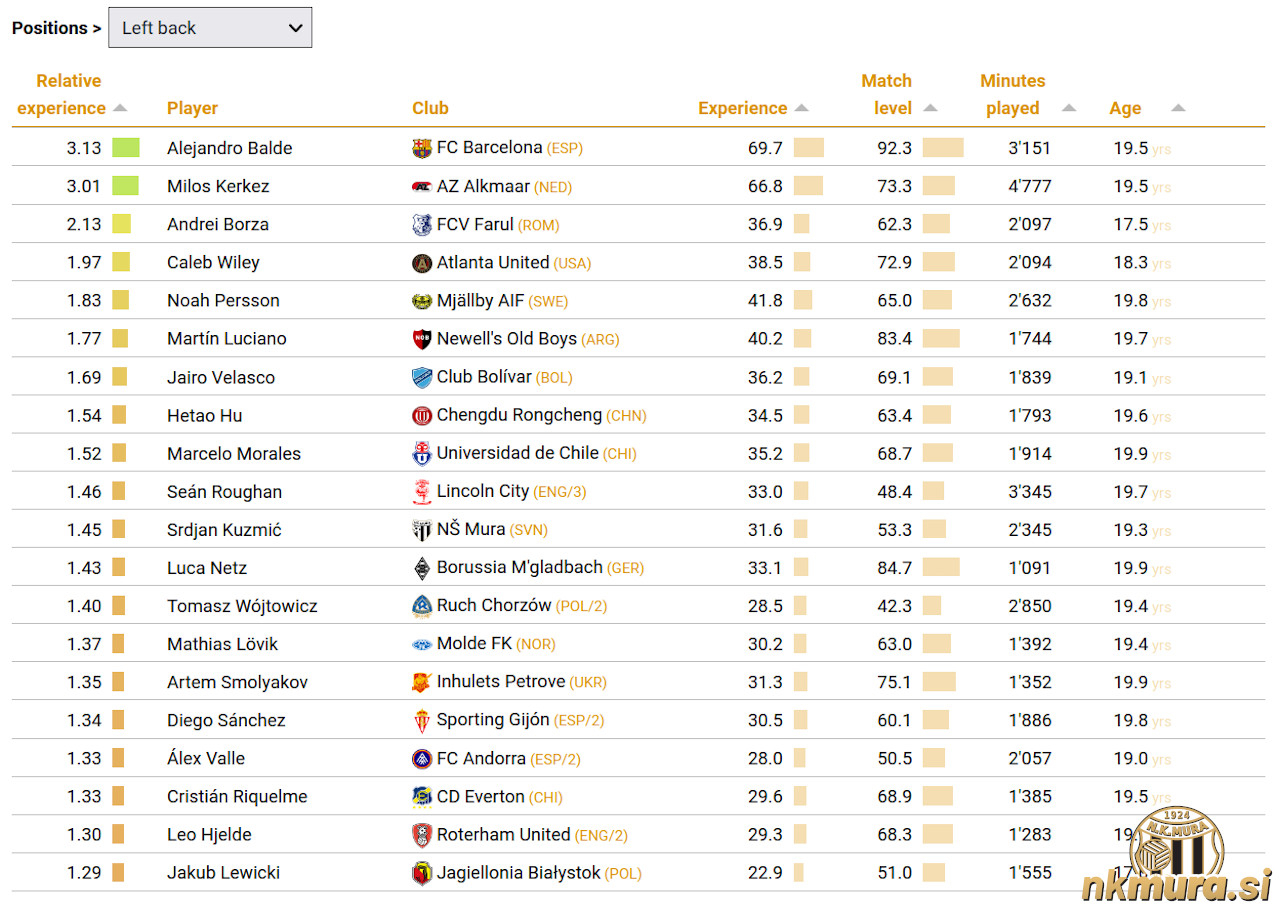Screen dimensions: 1280x911
Task: Sort by Minutes played column arrow
Action: (x=1068, y=108)
